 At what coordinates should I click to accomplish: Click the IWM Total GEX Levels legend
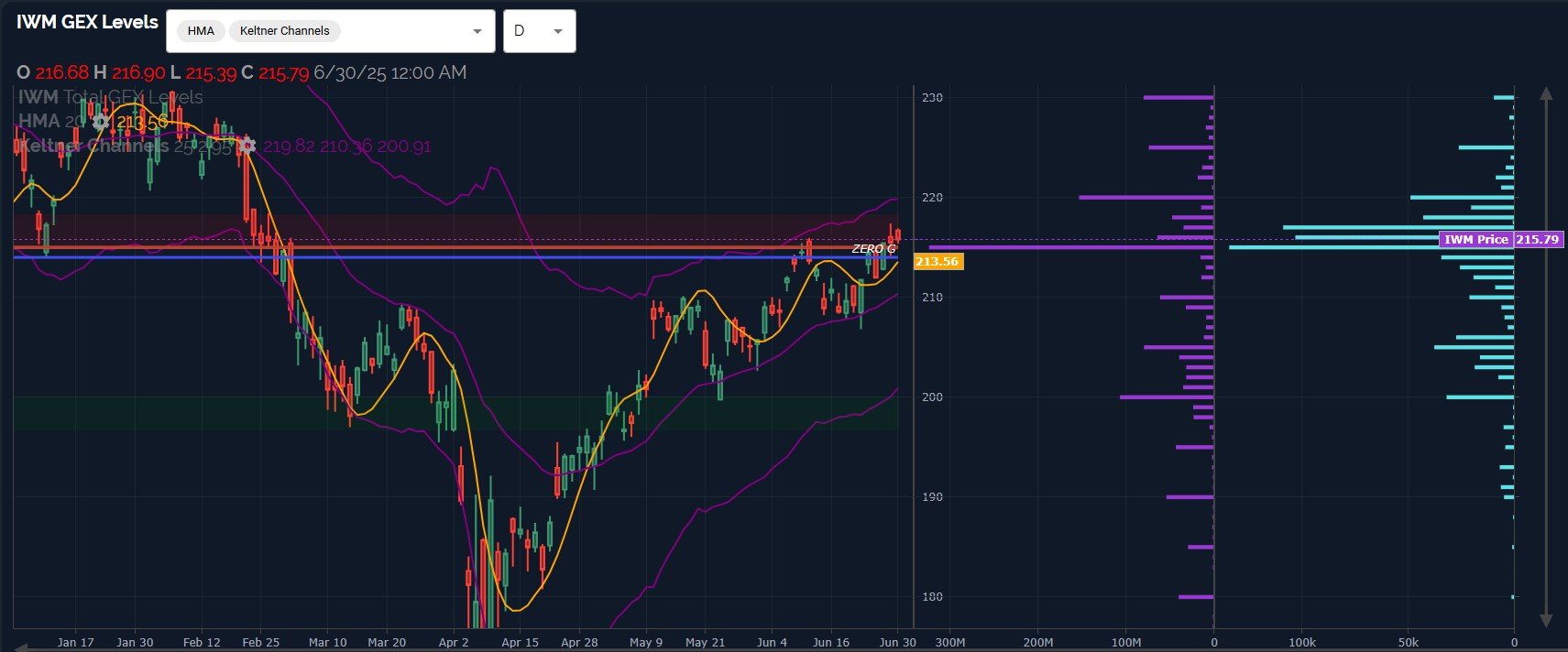click(111, 97)
